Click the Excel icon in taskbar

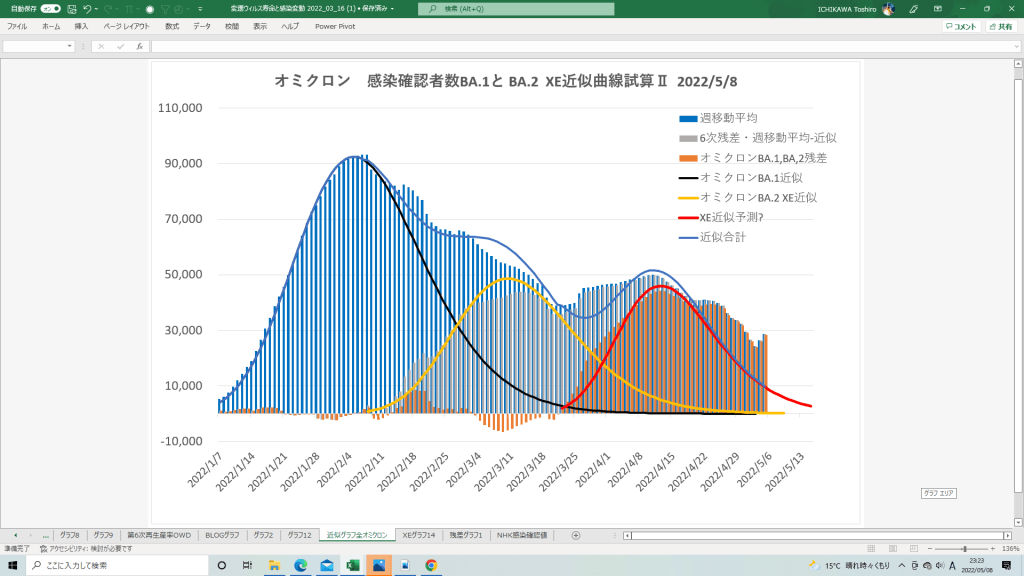(x=353, y=565)
